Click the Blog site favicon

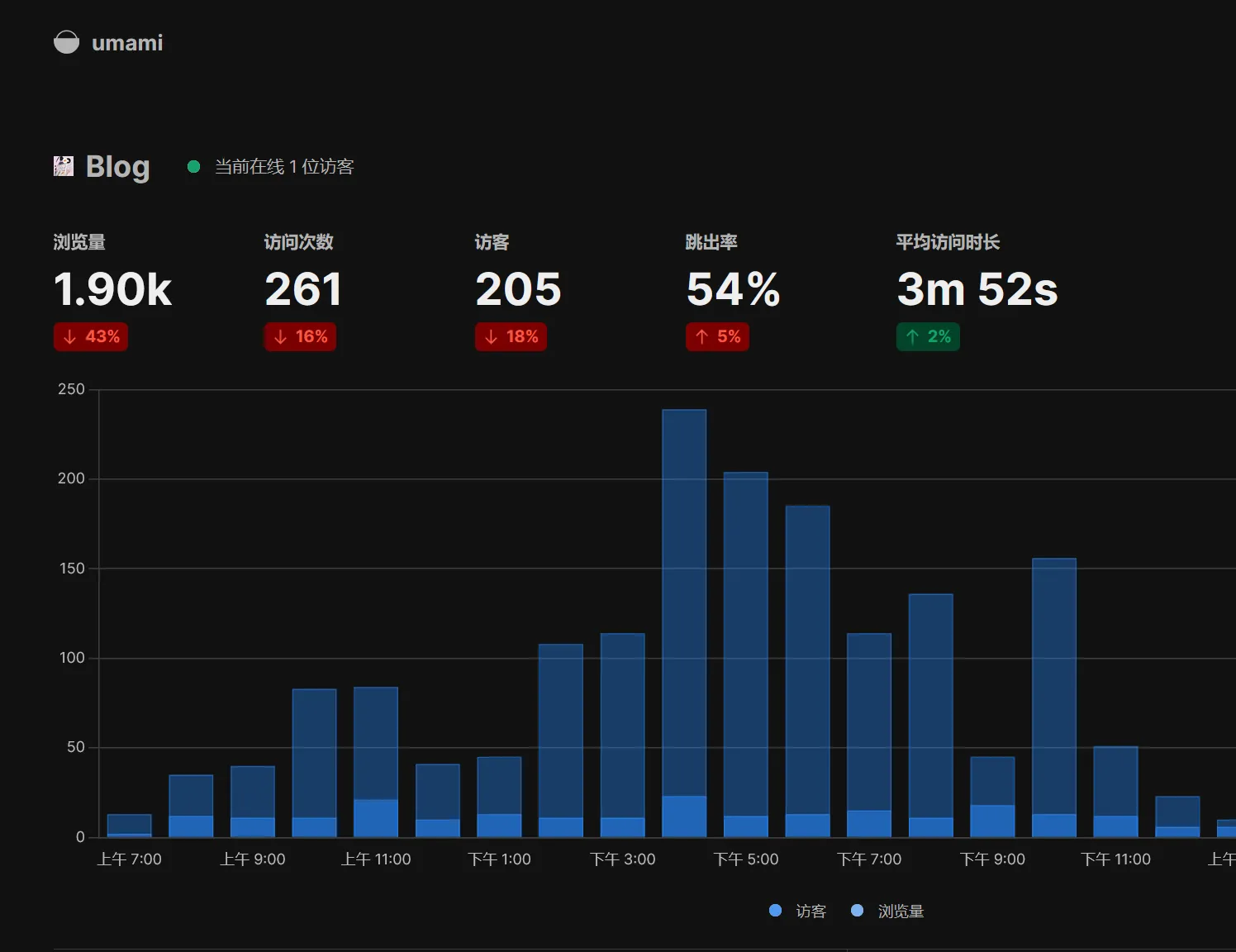tap(64, 166)
